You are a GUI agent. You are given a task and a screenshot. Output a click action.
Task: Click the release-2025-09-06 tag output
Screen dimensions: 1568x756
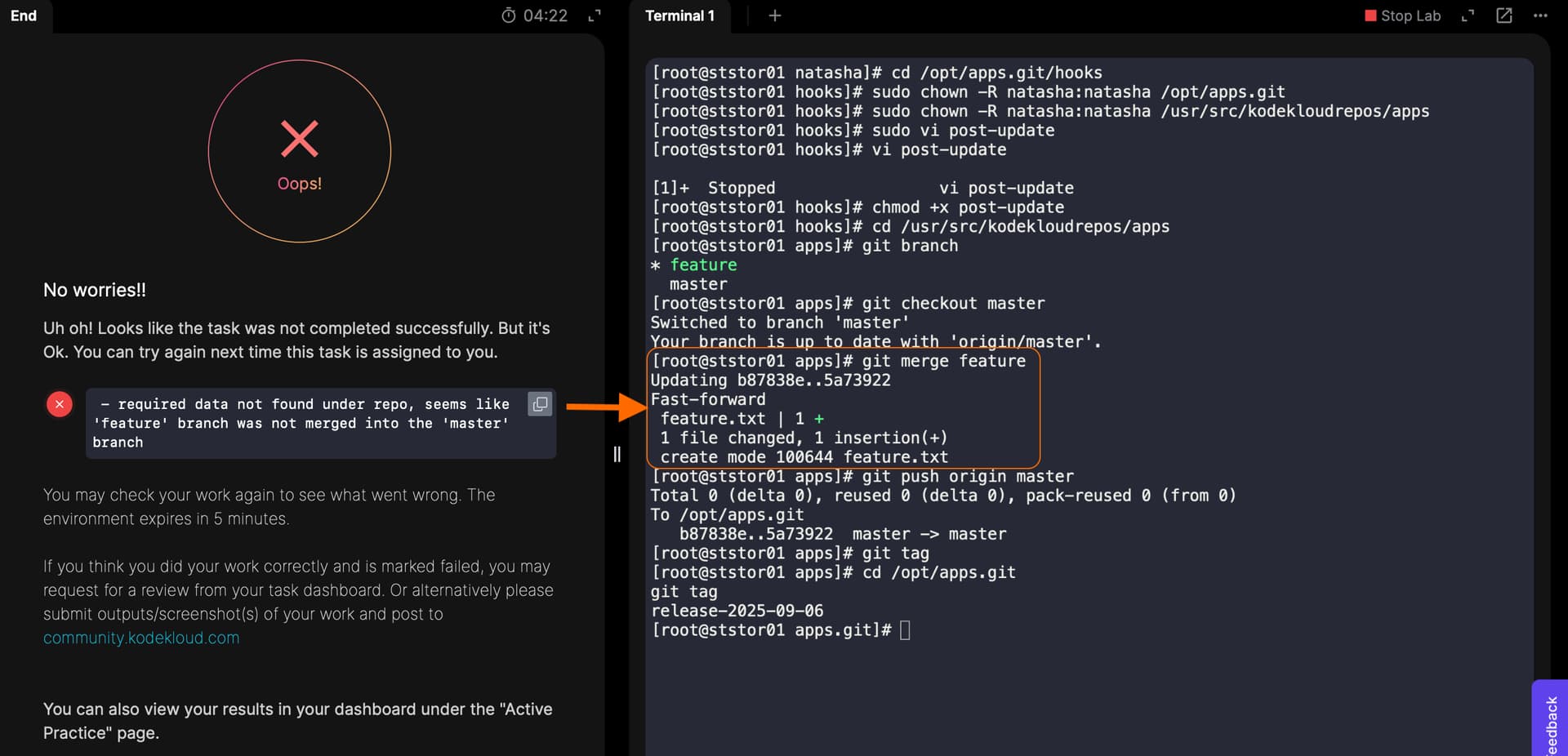pyautogui.click(x=737, y=611)
